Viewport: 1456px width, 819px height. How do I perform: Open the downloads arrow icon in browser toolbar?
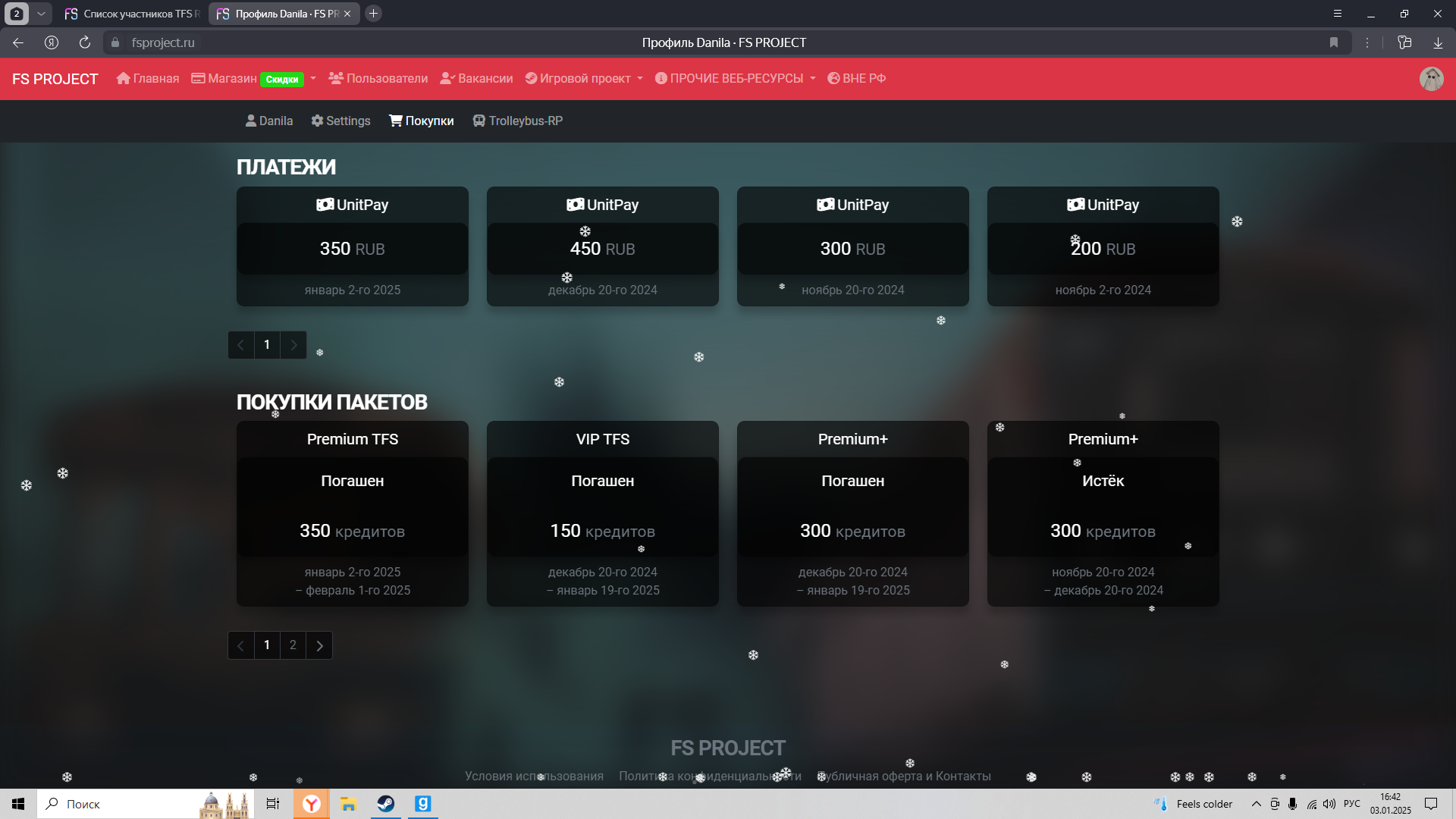click(x=1438, y=42)
